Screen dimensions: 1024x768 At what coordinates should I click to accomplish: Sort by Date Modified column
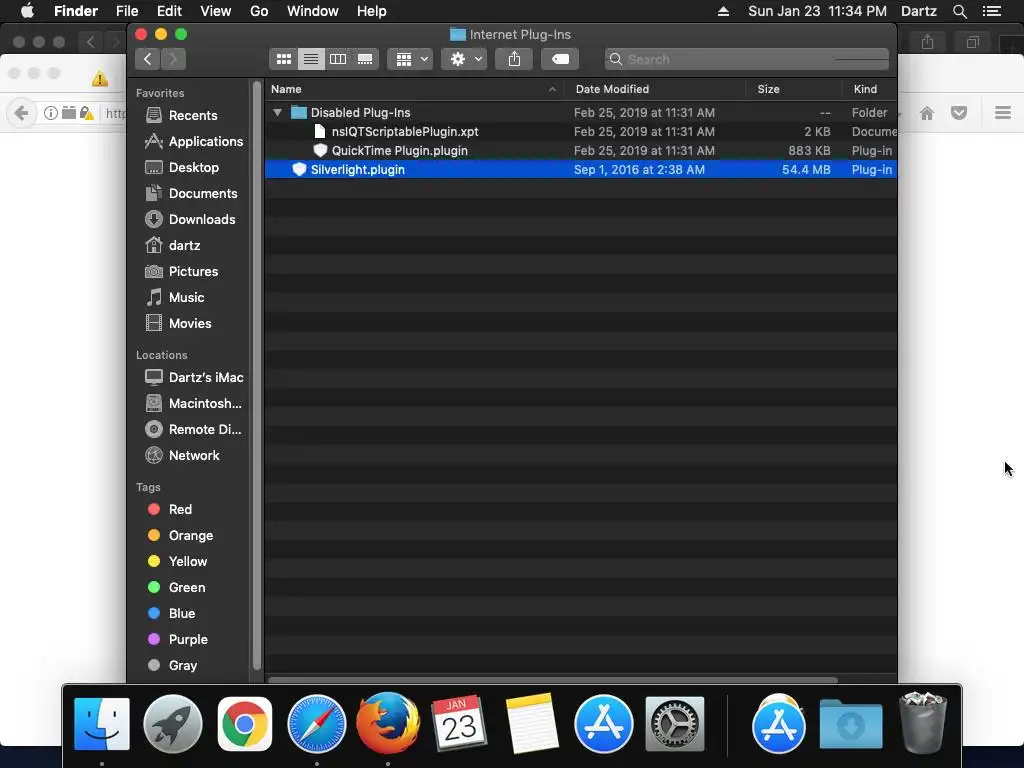tap(655, 89)
